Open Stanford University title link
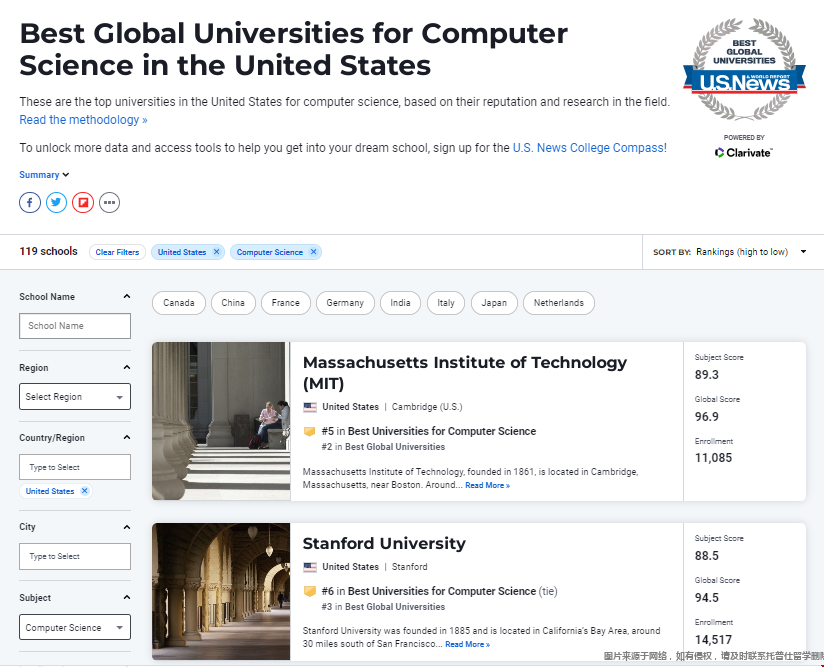824x667 pixels. 384,543
